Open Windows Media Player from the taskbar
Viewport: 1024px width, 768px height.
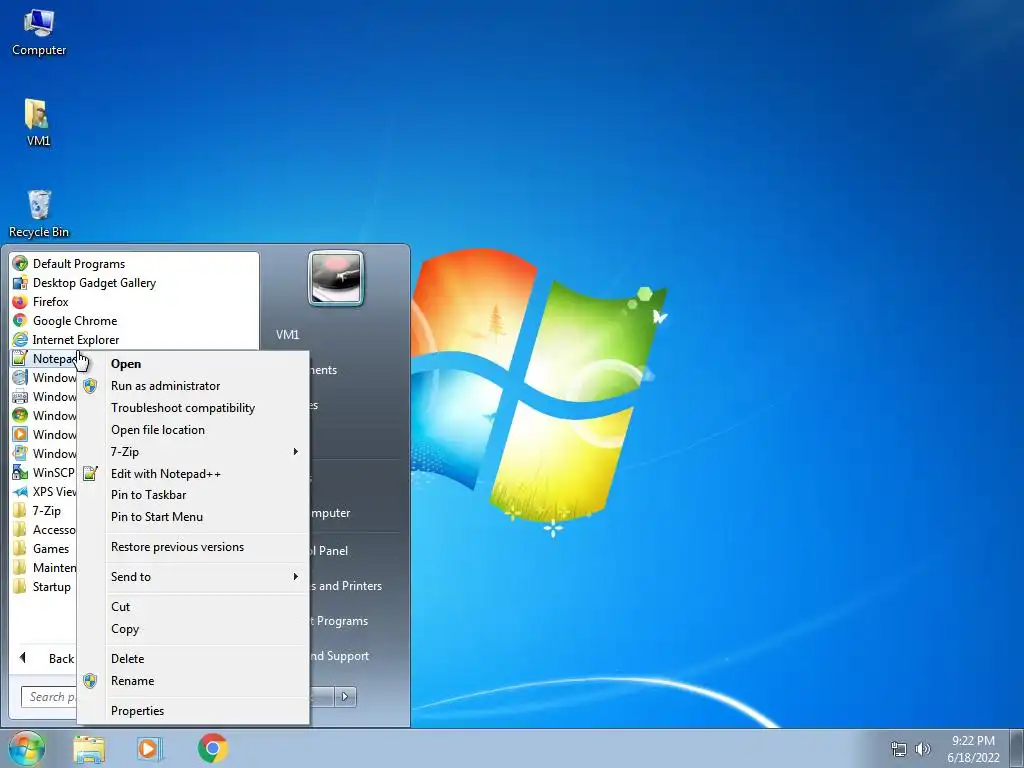[x=150, y=749]
